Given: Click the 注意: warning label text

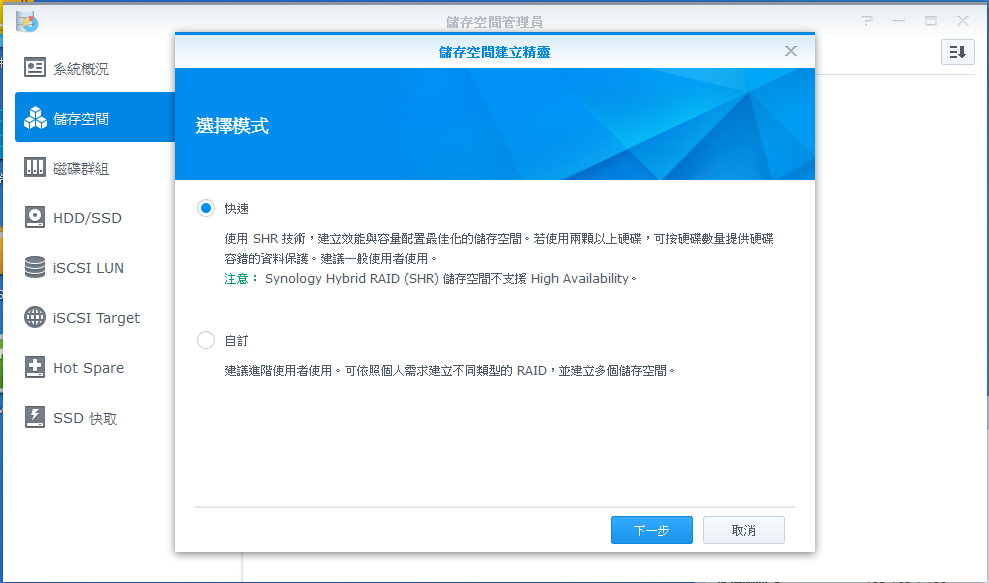Looking at the screenshot, I should [x=241, y=279].
